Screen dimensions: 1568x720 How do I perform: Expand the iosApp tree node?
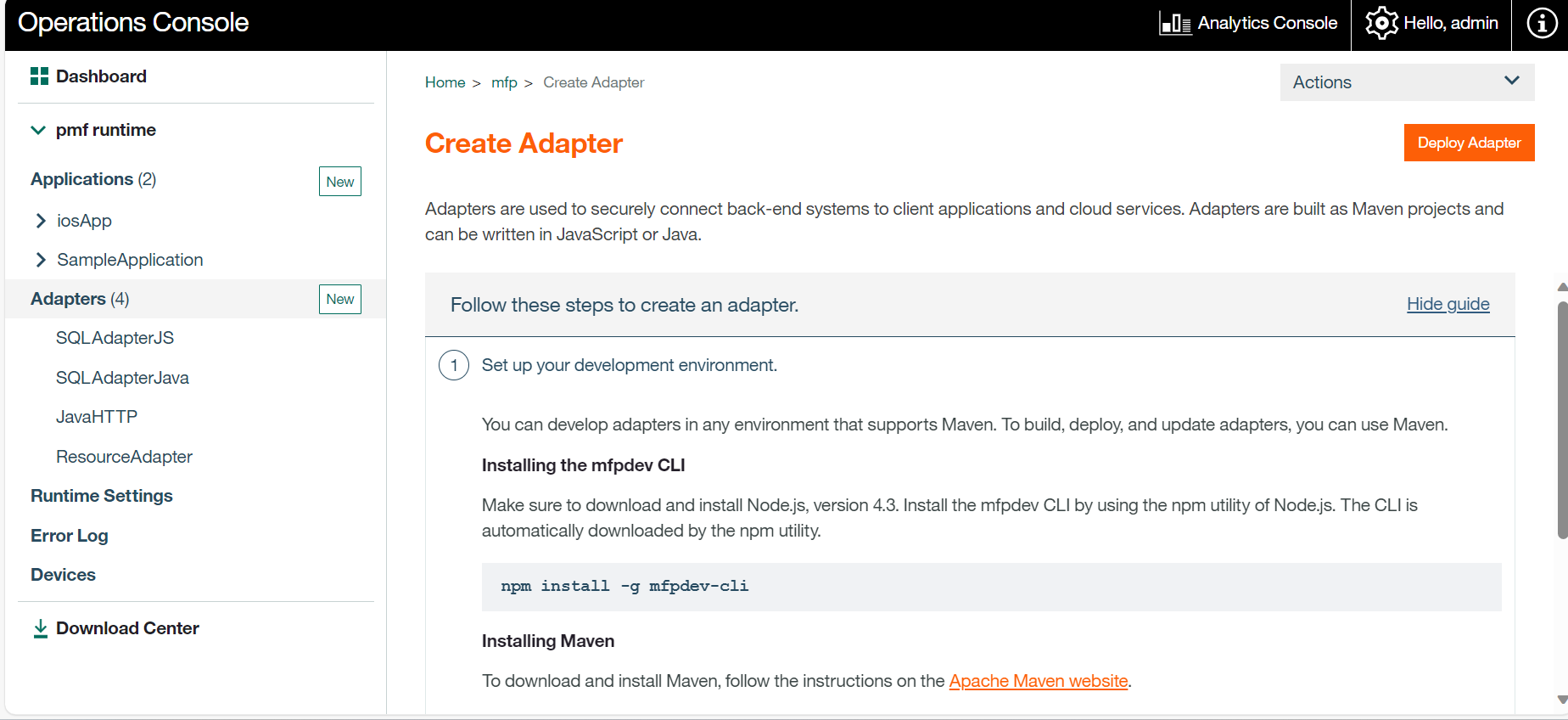pyautogui.click(x=41, y=221)
